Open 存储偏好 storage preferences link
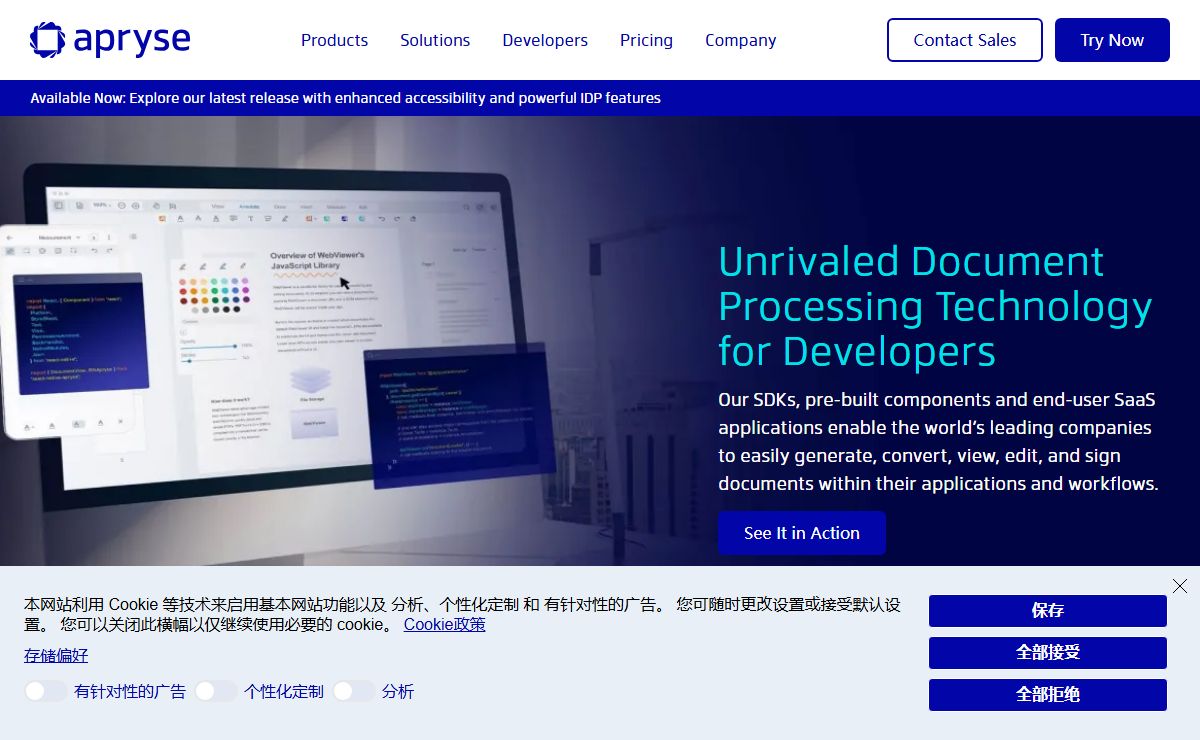The image size is (1200, 740). (56, 655)
